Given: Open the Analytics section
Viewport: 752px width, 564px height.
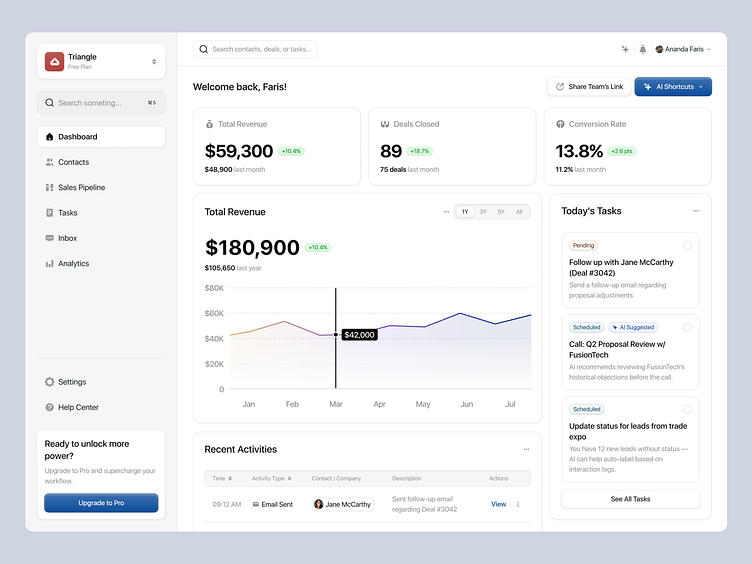Looking at the screenshot, I should click(73, 264).
